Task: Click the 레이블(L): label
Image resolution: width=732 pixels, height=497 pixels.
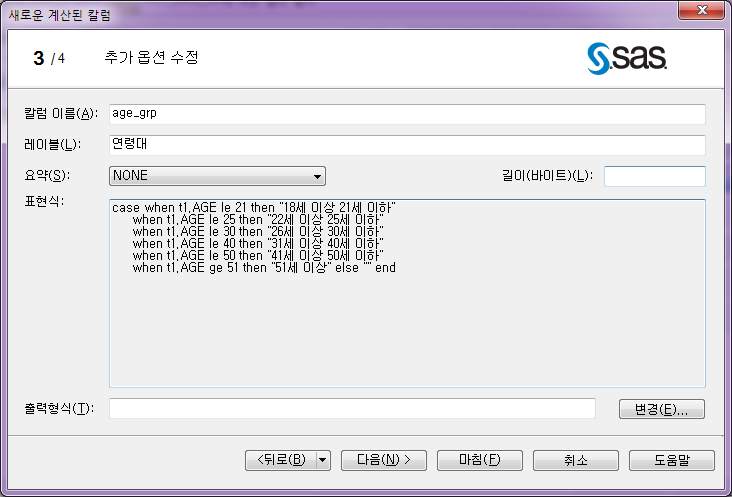Action: coord(52,145)
